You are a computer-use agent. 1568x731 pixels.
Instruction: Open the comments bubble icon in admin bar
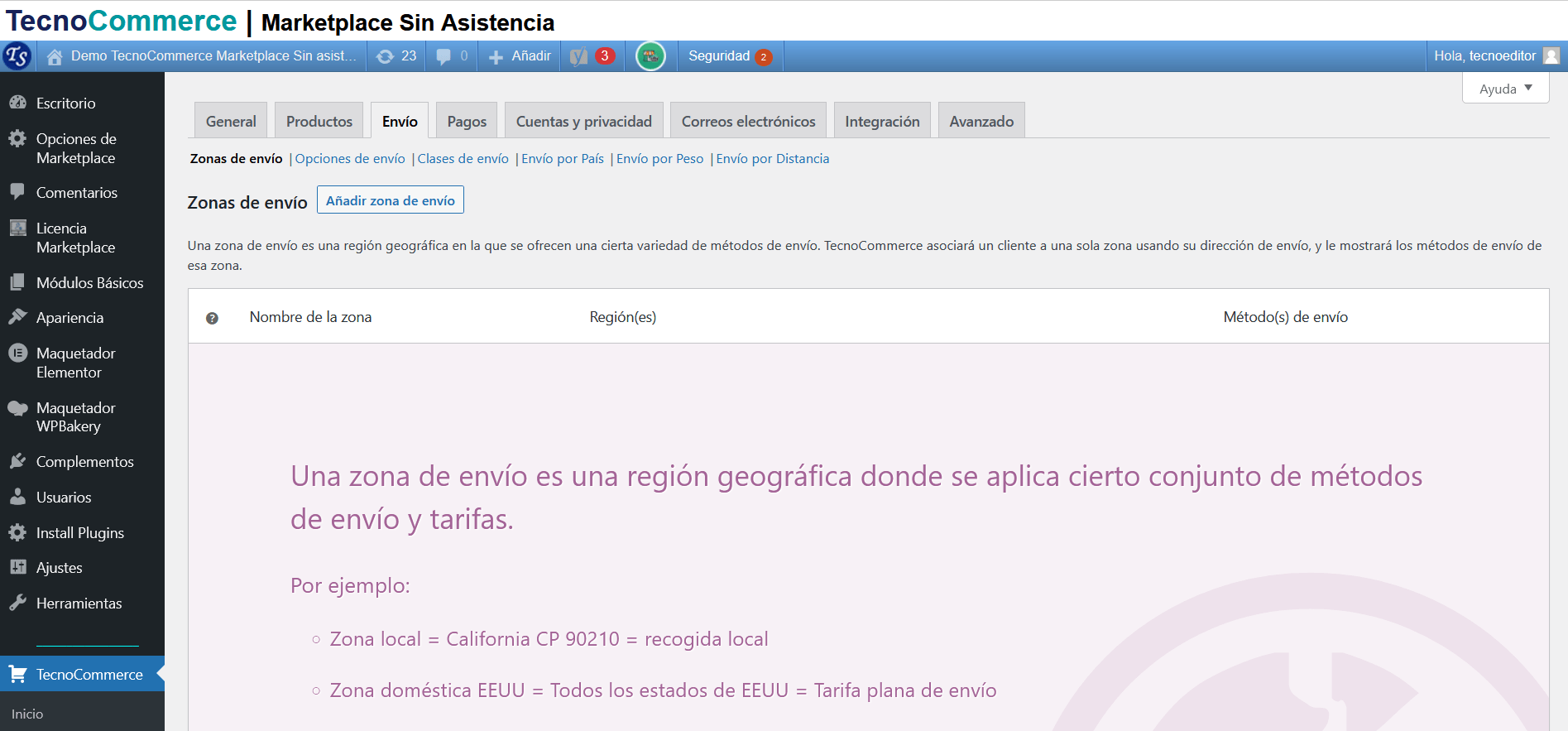coord(444,56)
